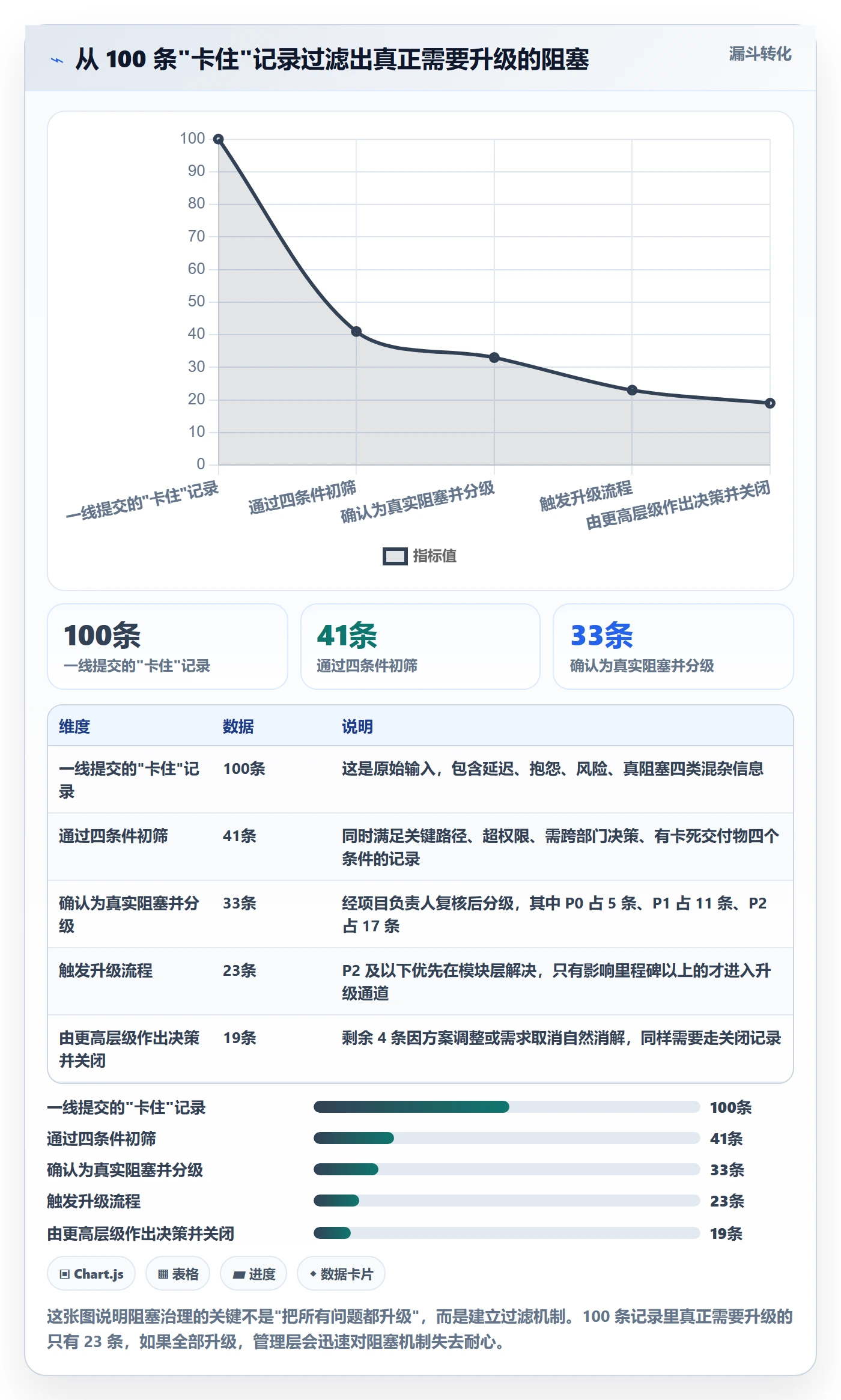The width and height of the screenshot is (841, 1400).
Task: Click the Chart.js tag chip
Action: coord(91,1274)
